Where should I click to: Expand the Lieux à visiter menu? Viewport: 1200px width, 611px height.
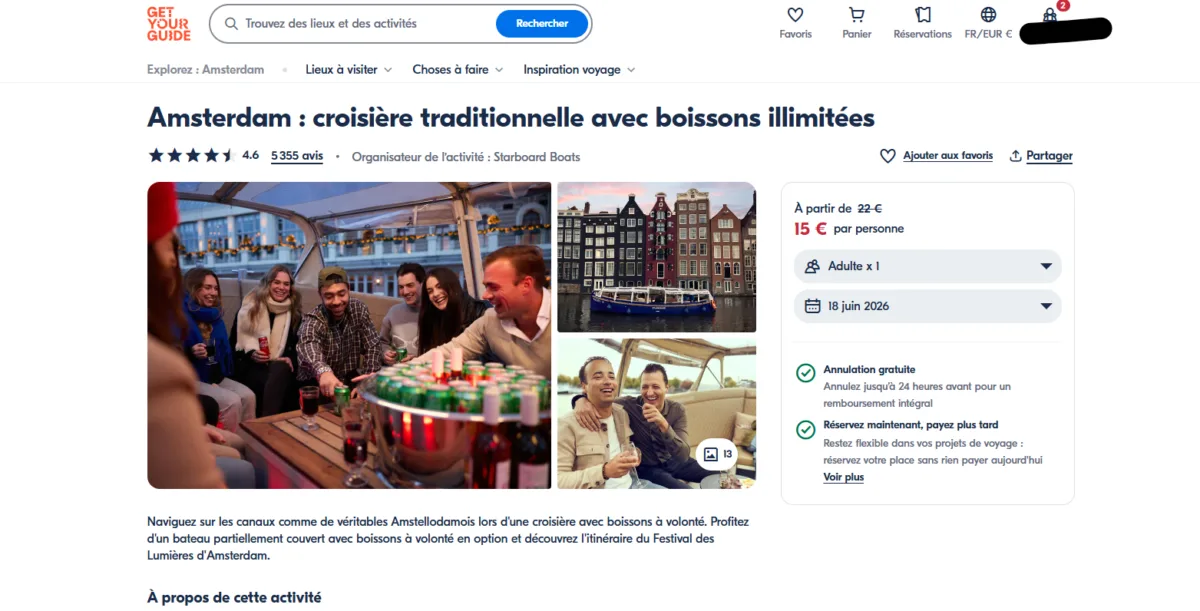tap(349, 70)
